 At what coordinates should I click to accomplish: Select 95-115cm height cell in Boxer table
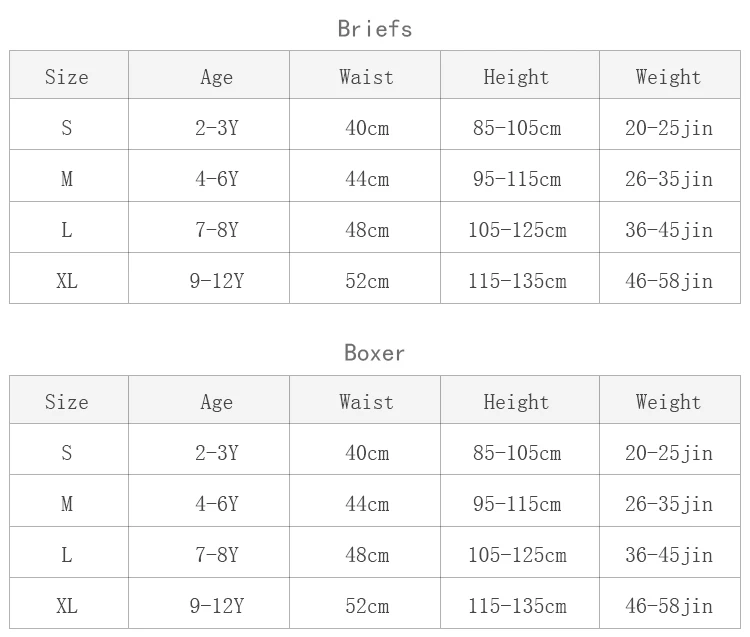(x=520, y=501)
